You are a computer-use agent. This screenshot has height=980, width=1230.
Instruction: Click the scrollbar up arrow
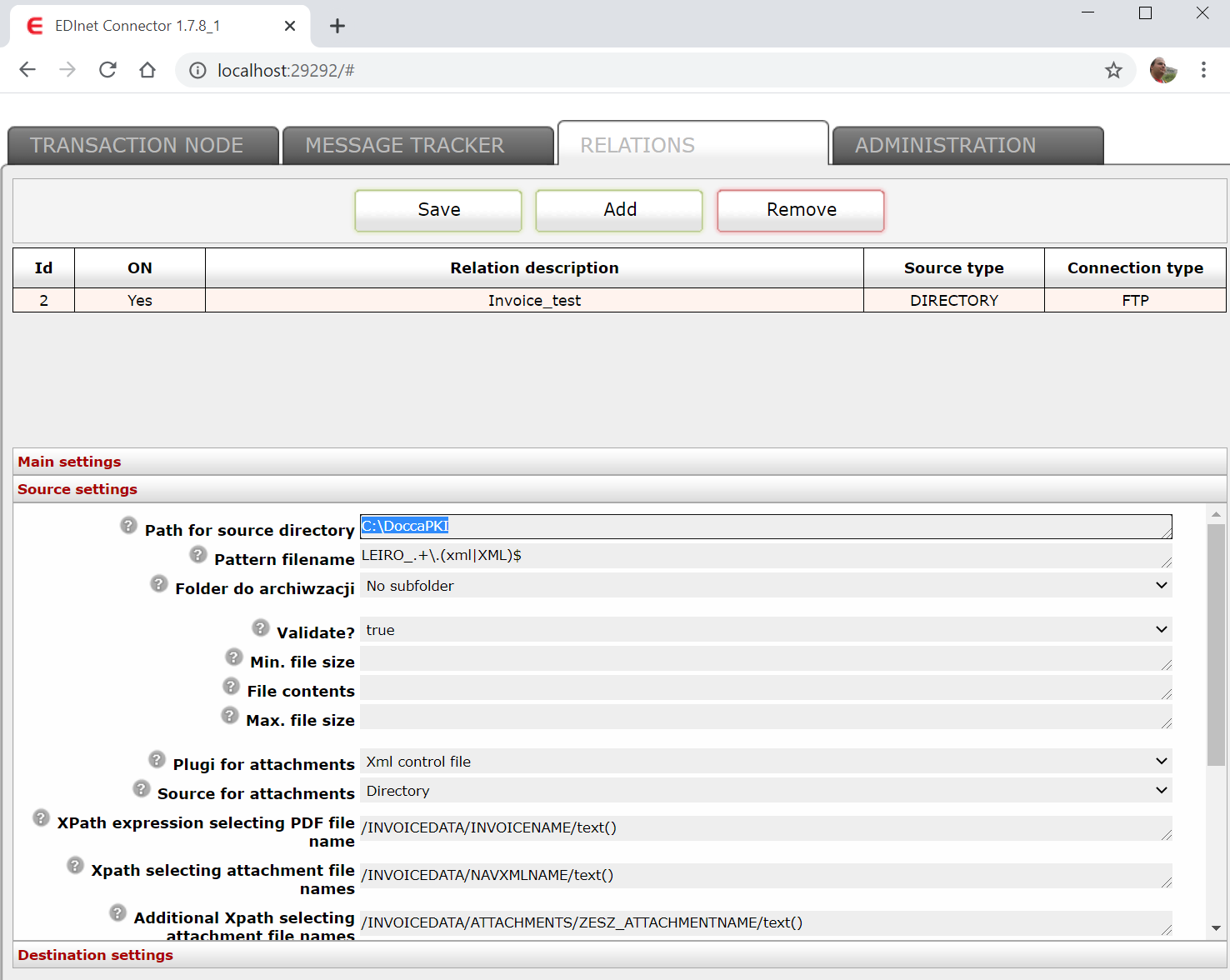pos(1217,514)
